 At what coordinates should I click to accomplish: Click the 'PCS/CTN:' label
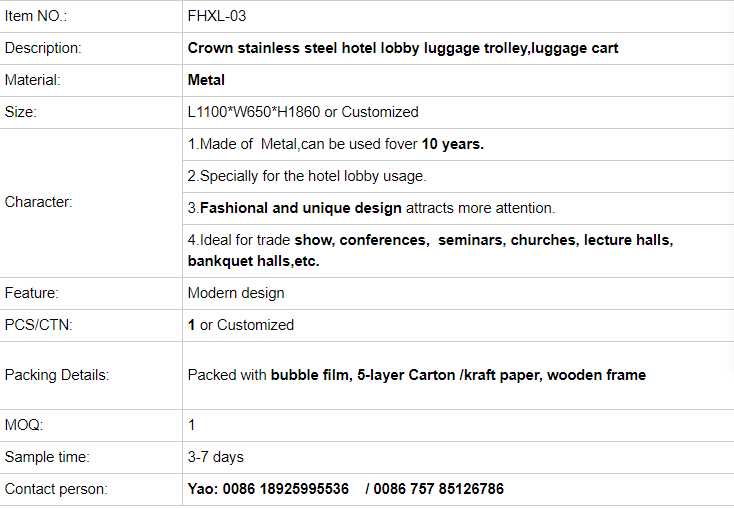coord(38,325)
